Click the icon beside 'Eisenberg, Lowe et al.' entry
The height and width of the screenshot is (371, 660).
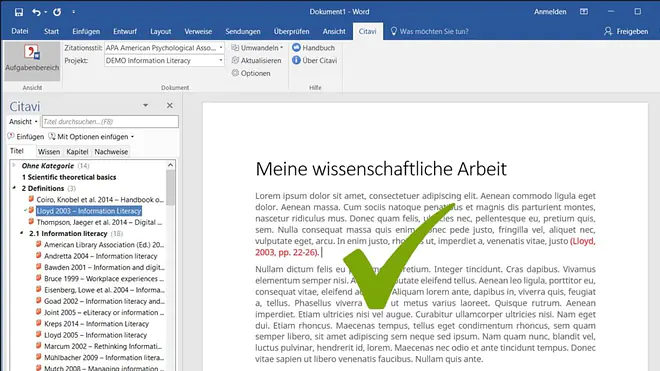[x=38, y=289]
